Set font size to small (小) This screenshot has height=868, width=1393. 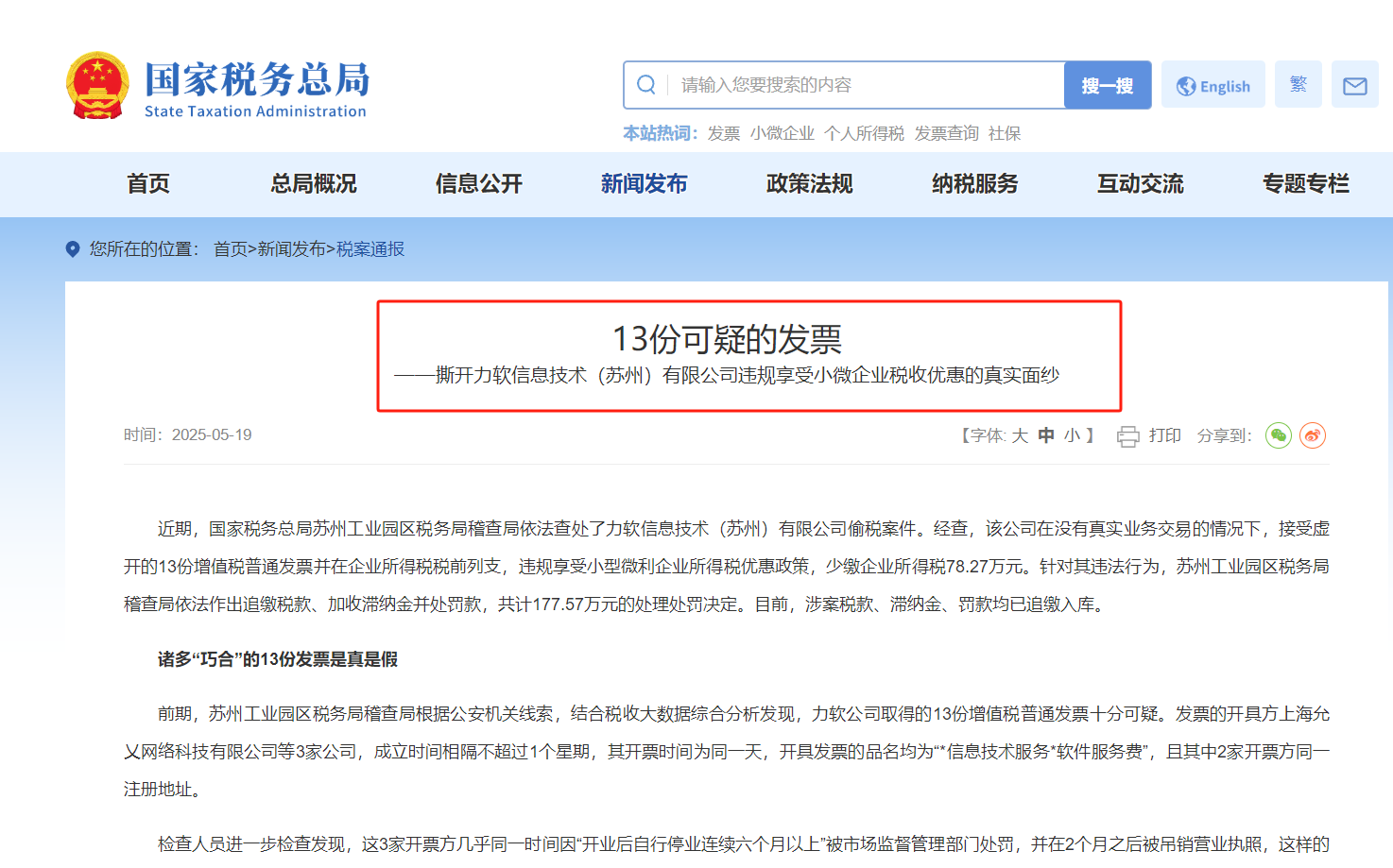click(x=1073, y=435)
